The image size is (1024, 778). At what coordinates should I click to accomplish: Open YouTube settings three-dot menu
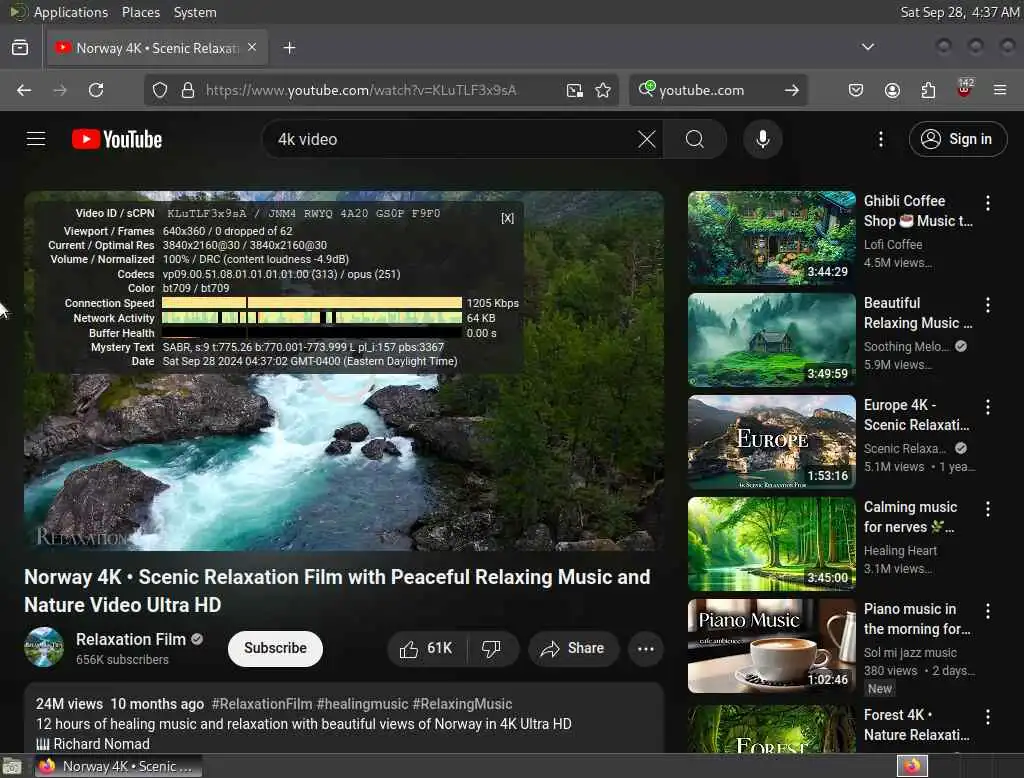coord(880,139)
